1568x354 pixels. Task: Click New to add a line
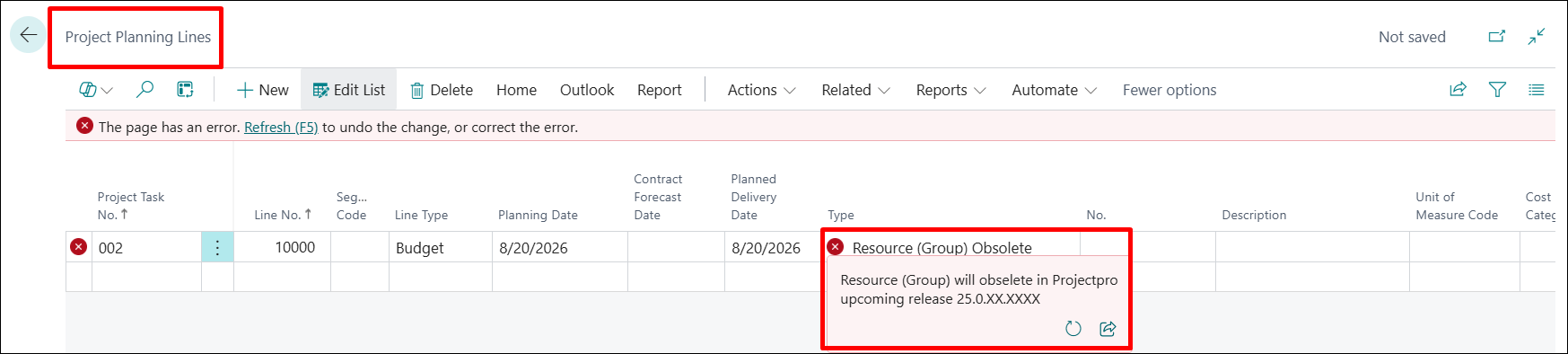click(x=262, y=90)
